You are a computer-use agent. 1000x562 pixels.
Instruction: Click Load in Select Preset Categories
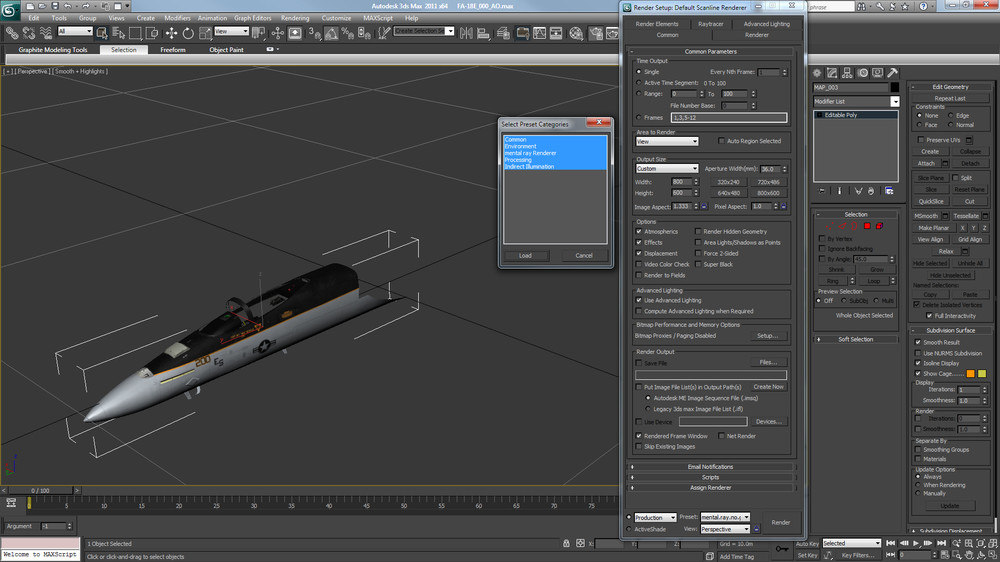[525, 255]
